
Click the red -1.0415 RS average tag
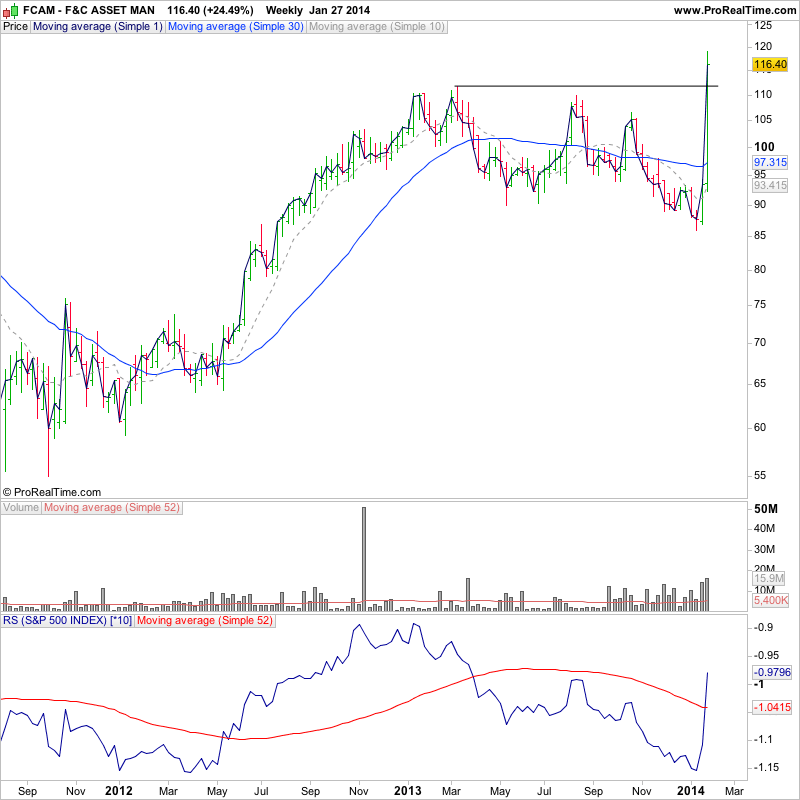(772, 708)
